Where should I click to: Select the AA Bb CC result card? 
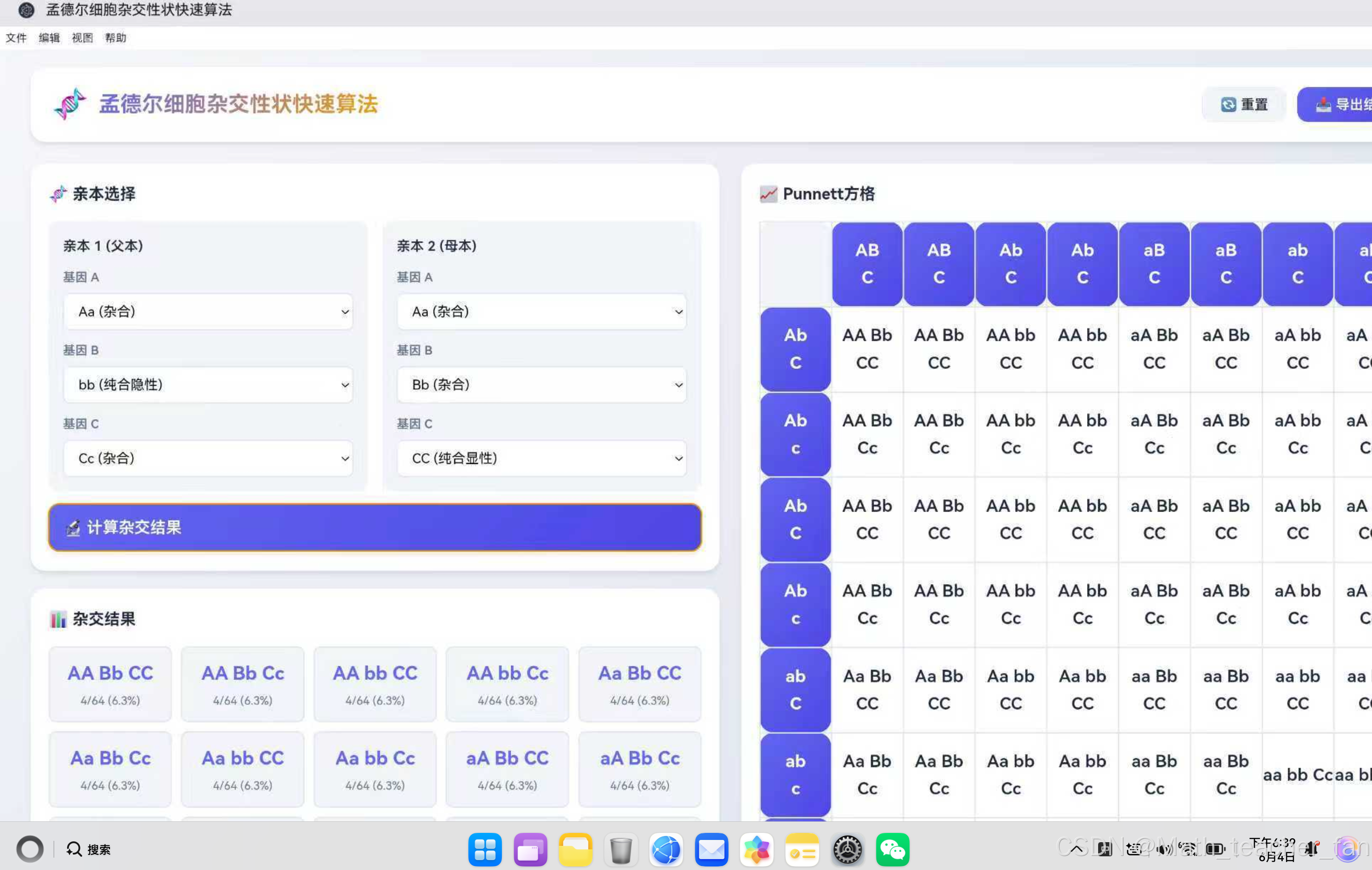(110, 684)
